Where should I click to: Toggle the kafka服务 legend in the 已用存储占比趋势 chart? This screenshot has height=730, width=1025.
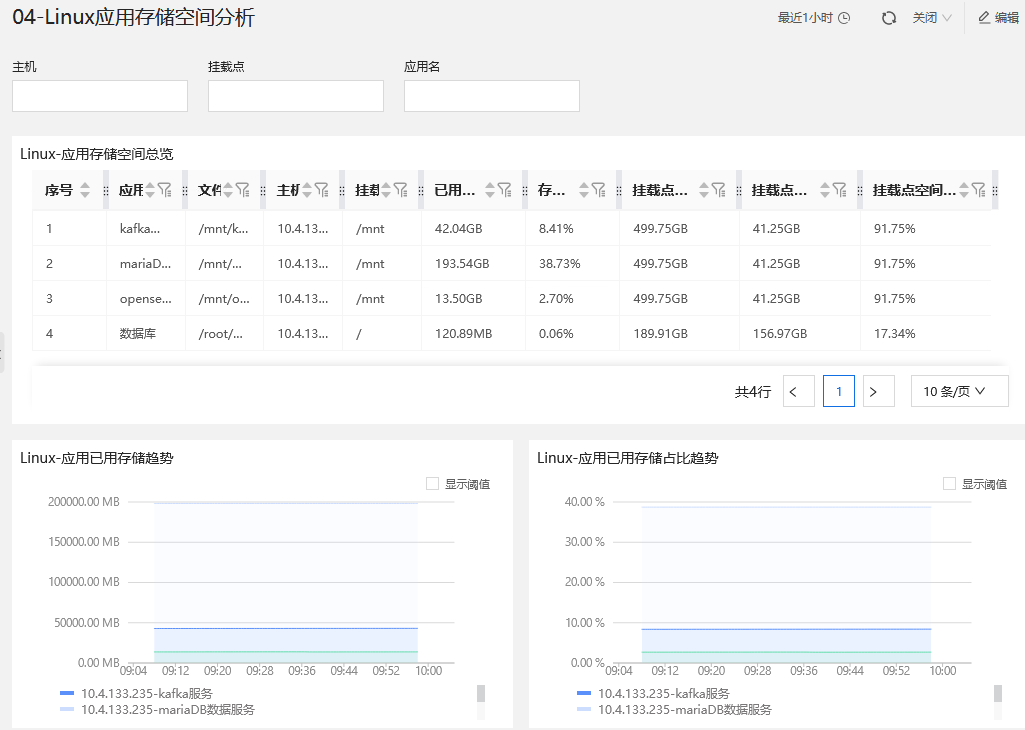(653, 693)
